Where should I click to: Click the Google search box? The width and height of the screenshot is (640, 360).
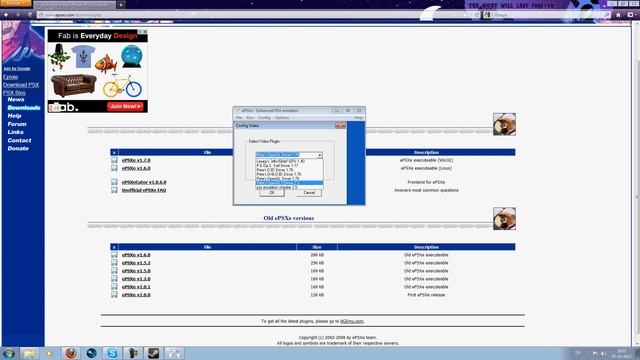546,15
